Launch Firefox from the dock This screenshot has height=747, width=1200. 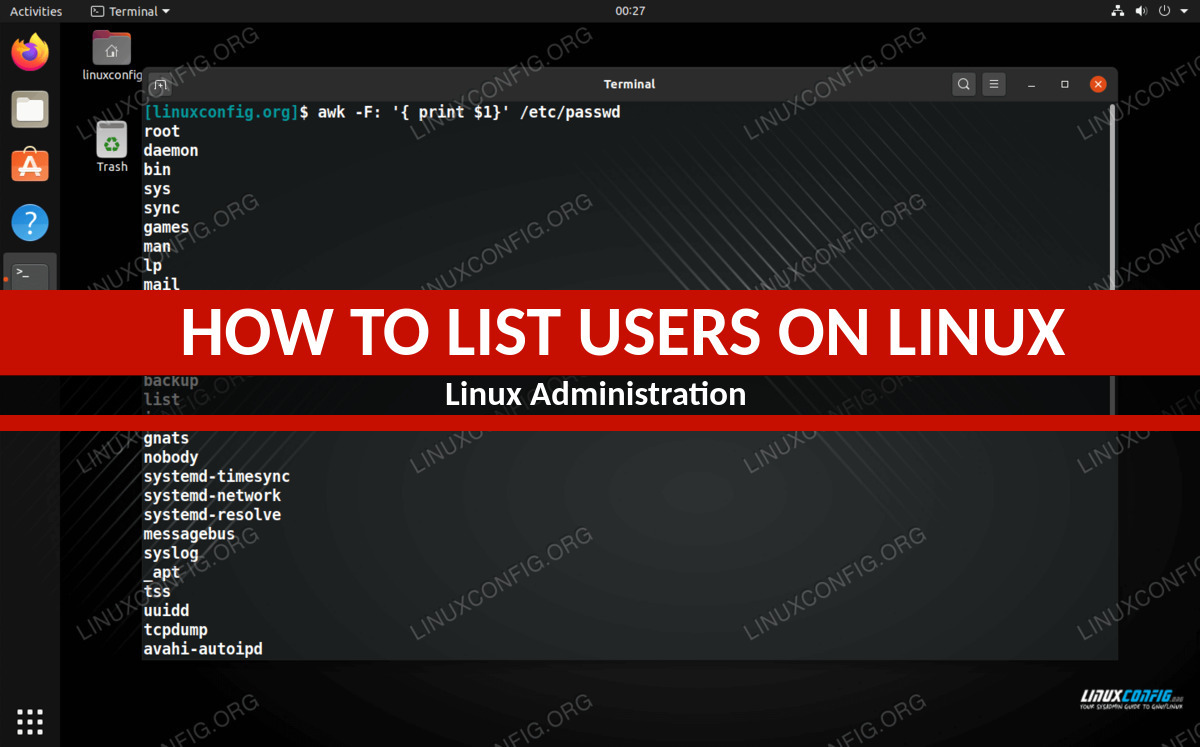click(x=30, y=52)
